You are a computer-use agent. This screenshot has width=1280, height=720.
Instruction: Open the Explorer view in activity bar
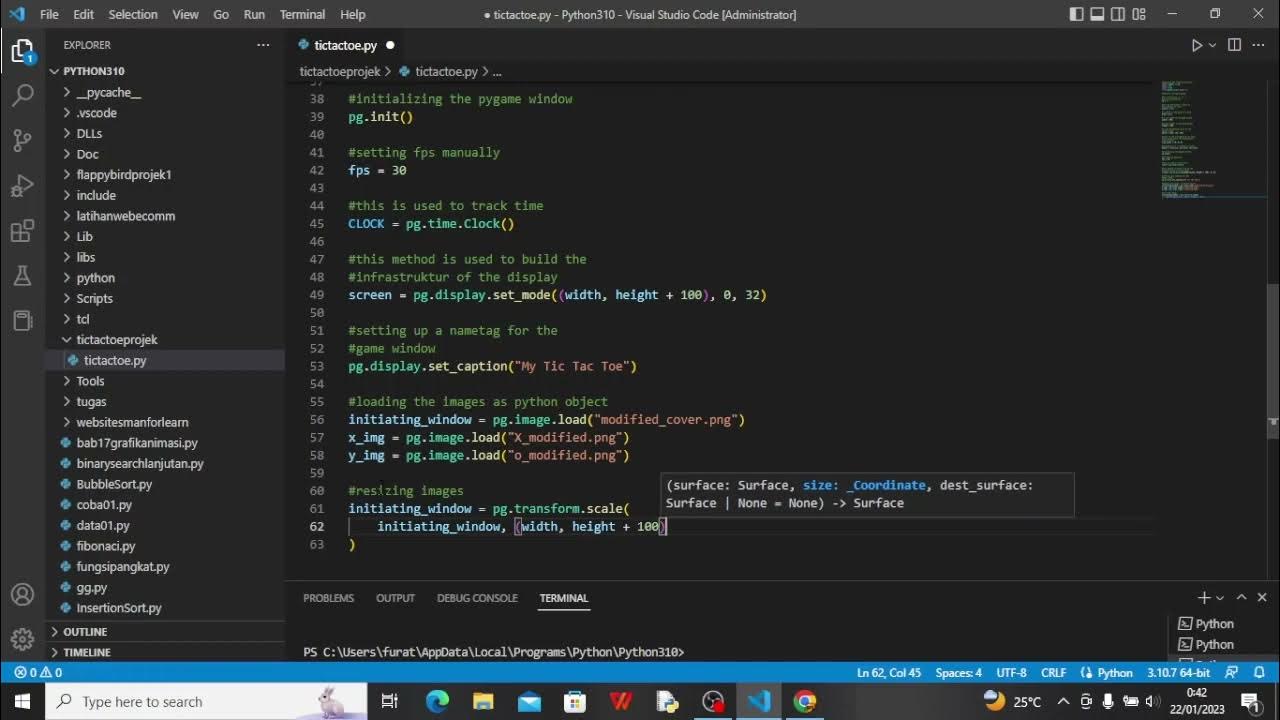click(x=22, y=51)
